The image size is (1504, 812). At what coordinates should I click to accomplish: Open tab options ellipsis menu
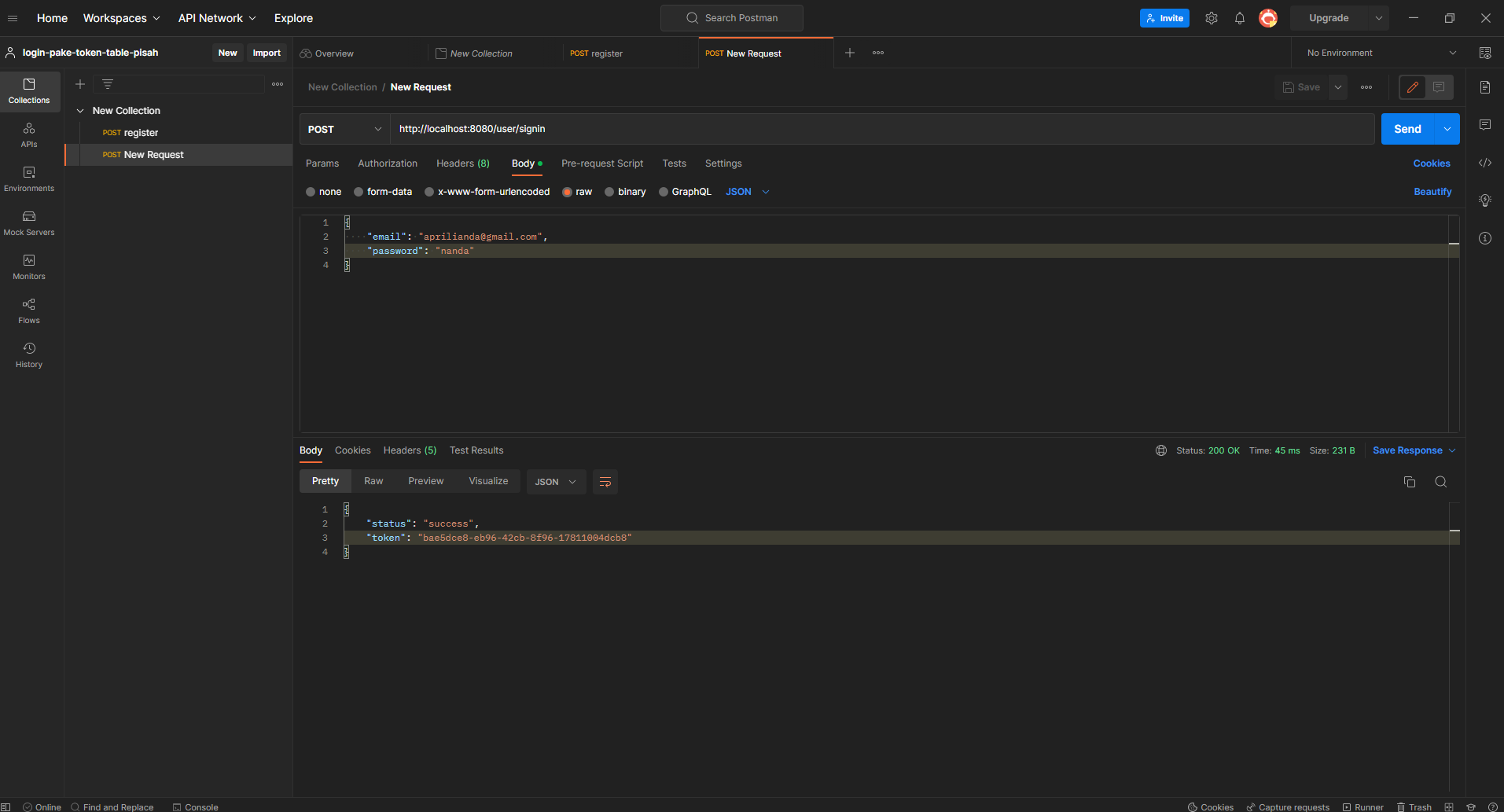(878, 53)
